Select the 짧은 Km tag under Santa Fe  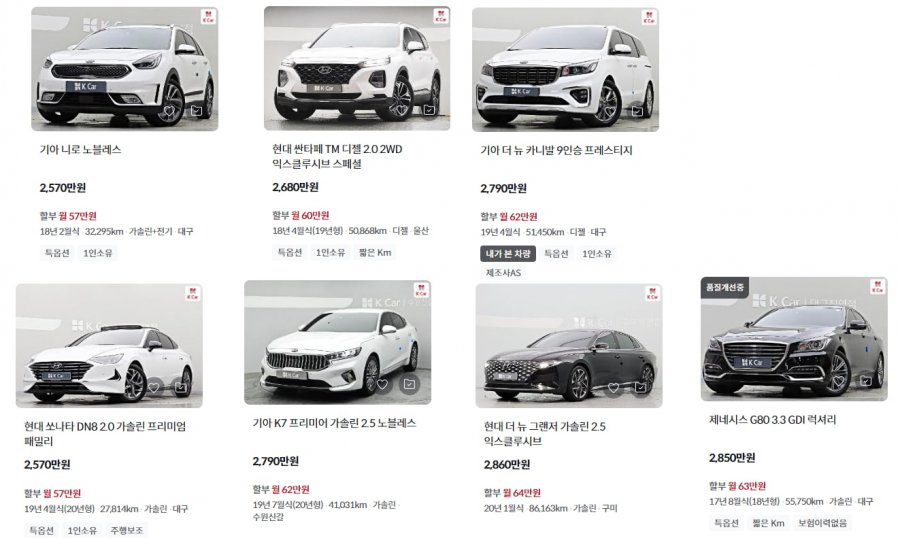[x=375, y=252]
